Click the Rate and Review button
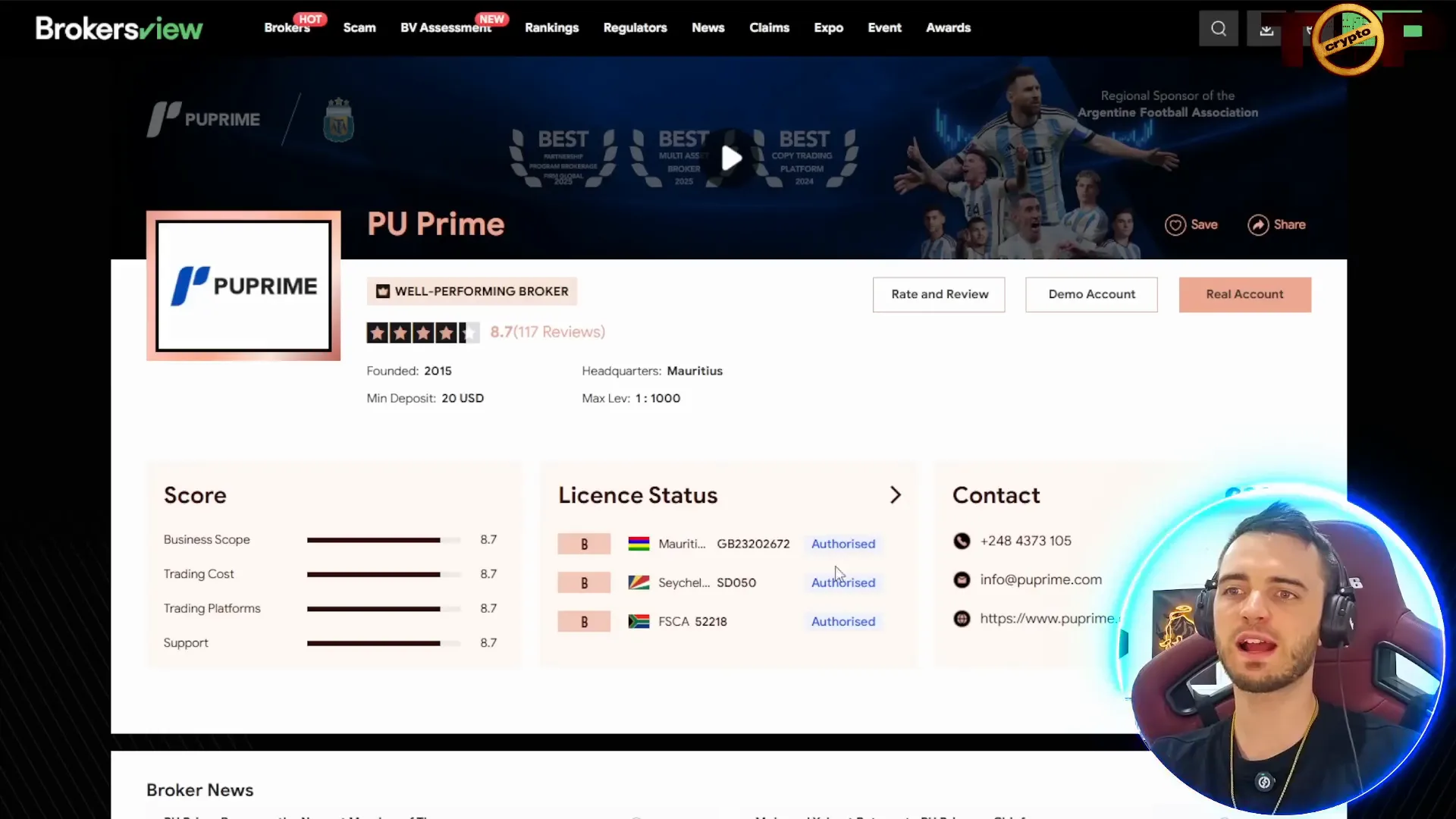Image resolution: width=1456 pixels, height=819 pixels. coord(939,294)
